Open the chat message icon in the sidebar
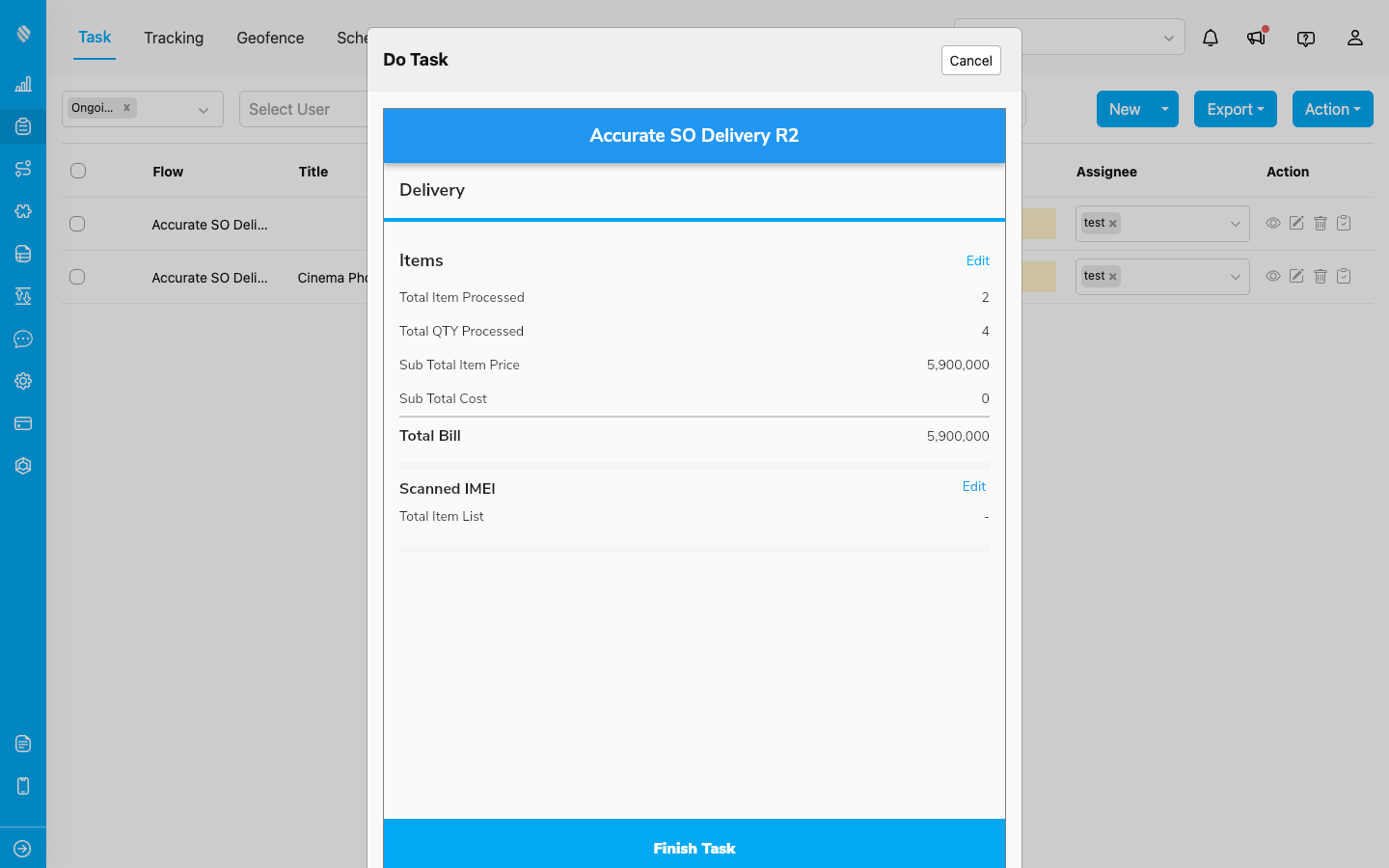The height and width of the screenshot is (868, 1389). point(23,339)
